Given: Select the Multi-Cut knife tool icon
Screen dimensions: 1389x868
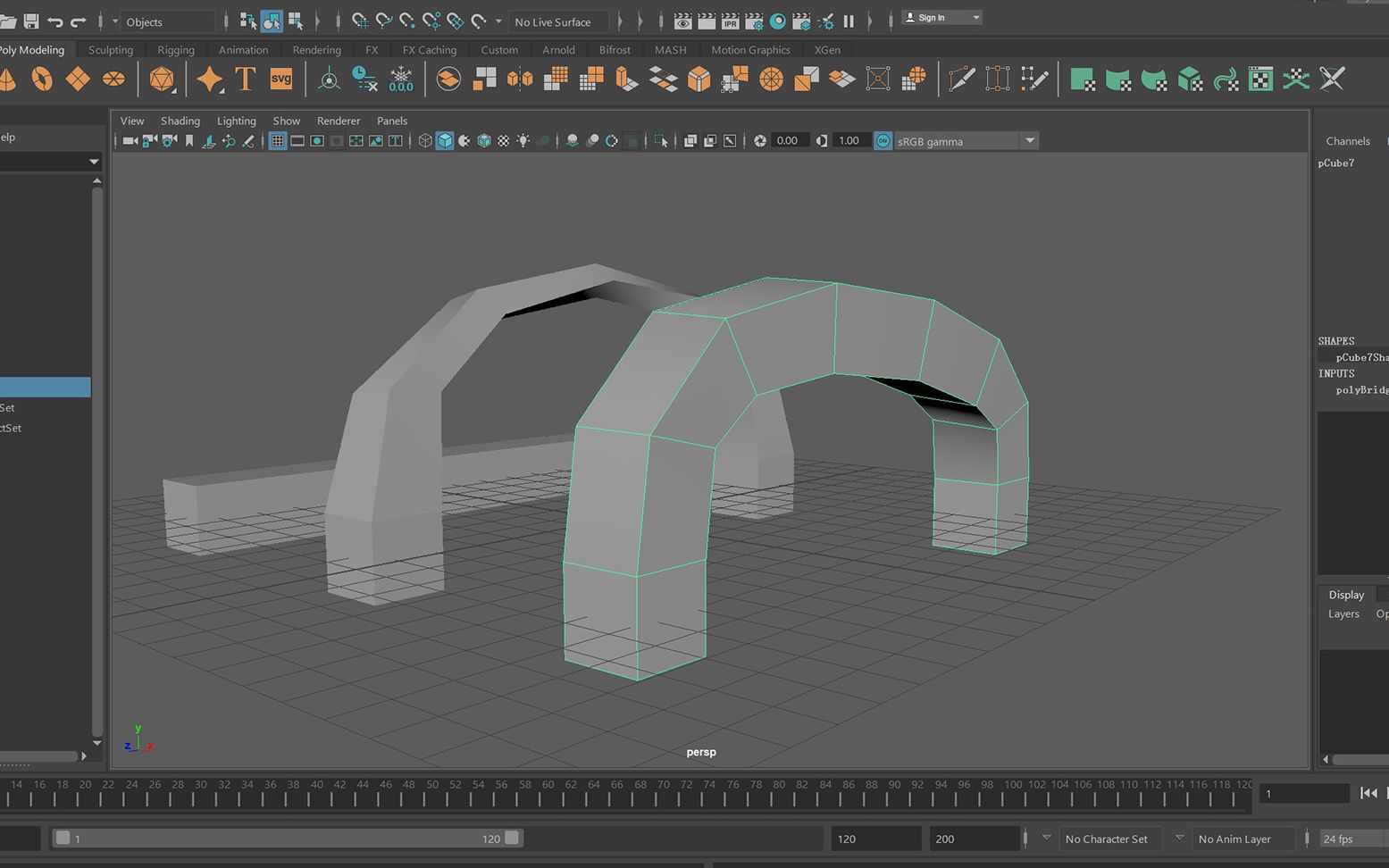Looking at the screenshot, I should point(961,79).
